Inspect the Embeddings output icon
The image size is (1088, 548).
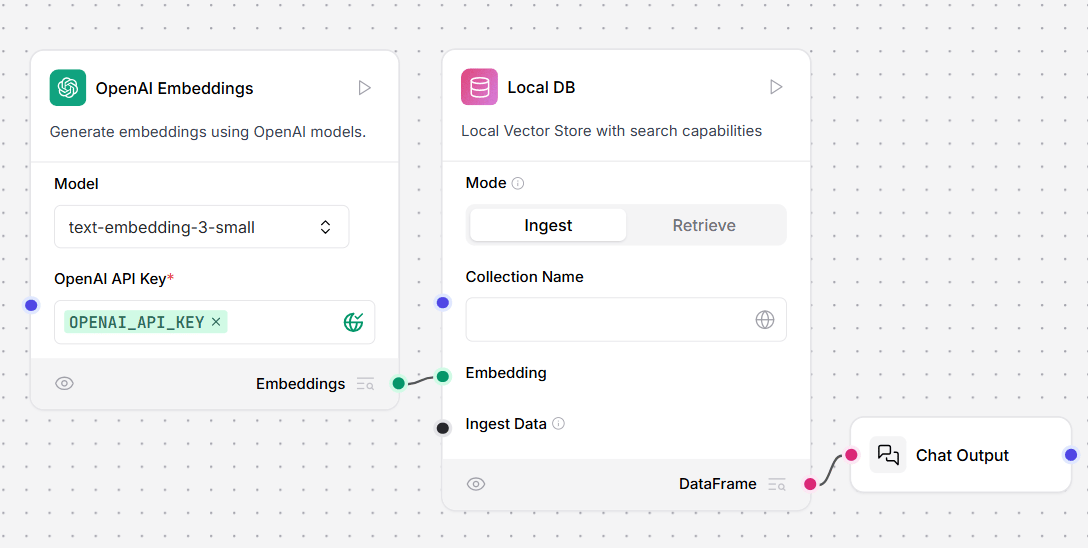[365, 384]
